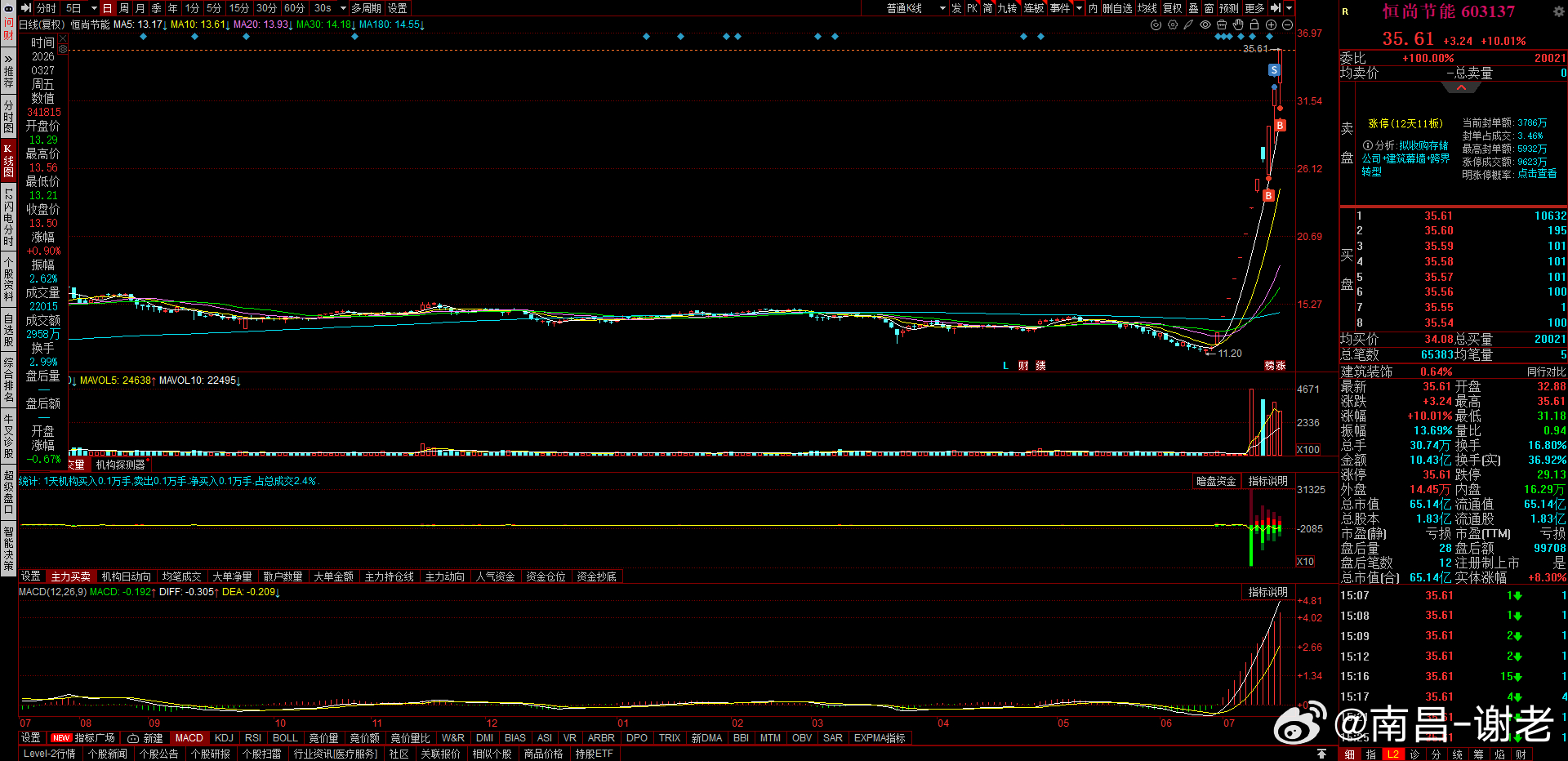Expand the dropdown arrow after 事件
The width and height of the screenshot is (1568, 761).
pyautogui.click(x=1079, y=8)
